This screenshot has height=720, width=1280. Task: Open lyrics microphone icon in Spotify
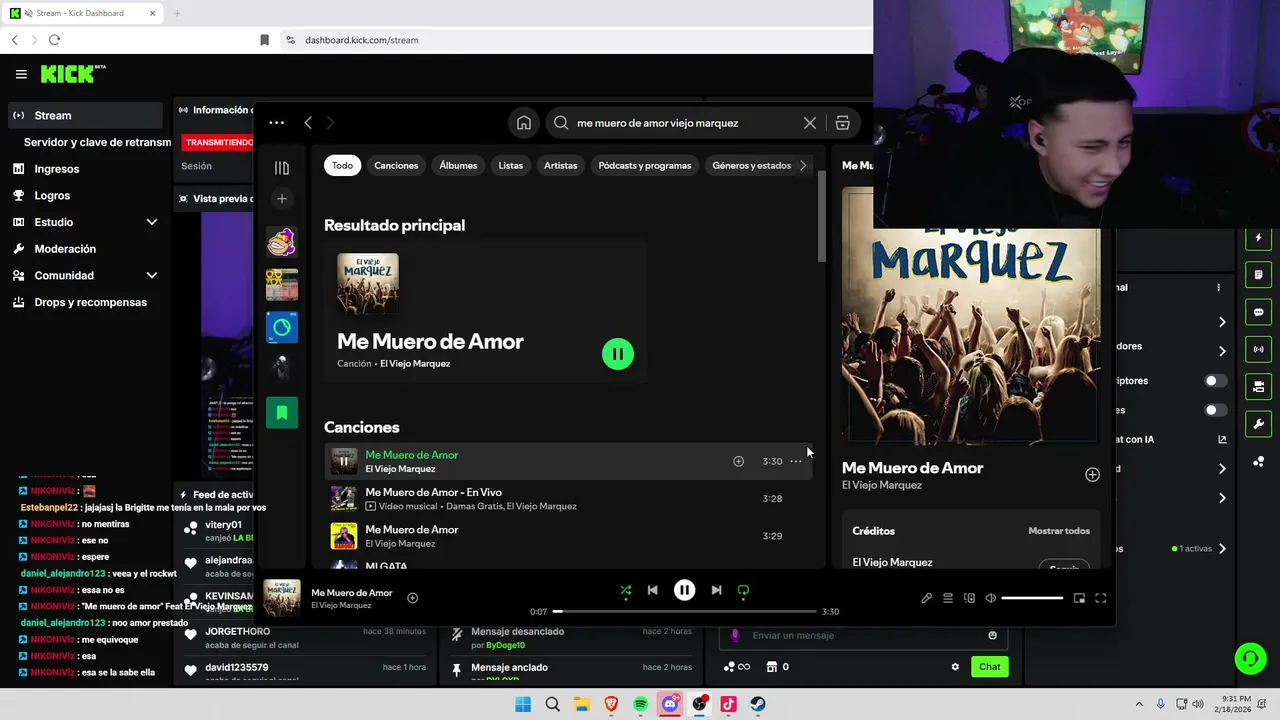click(926, 598)
